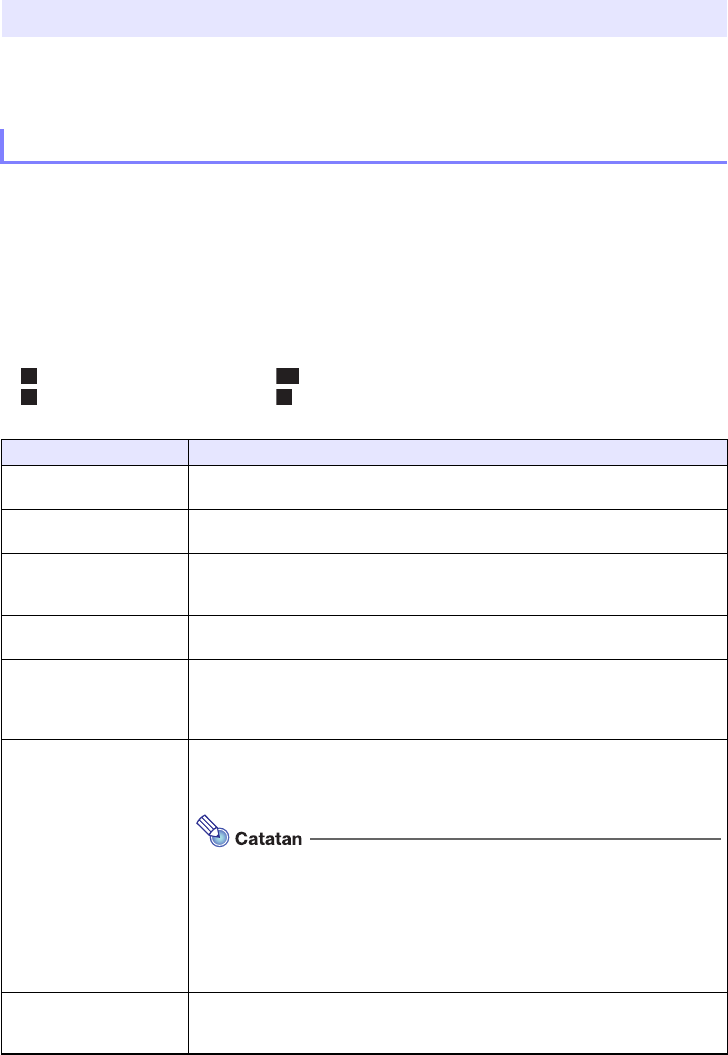Click the light-blue banner at the page top

point(364,19)
